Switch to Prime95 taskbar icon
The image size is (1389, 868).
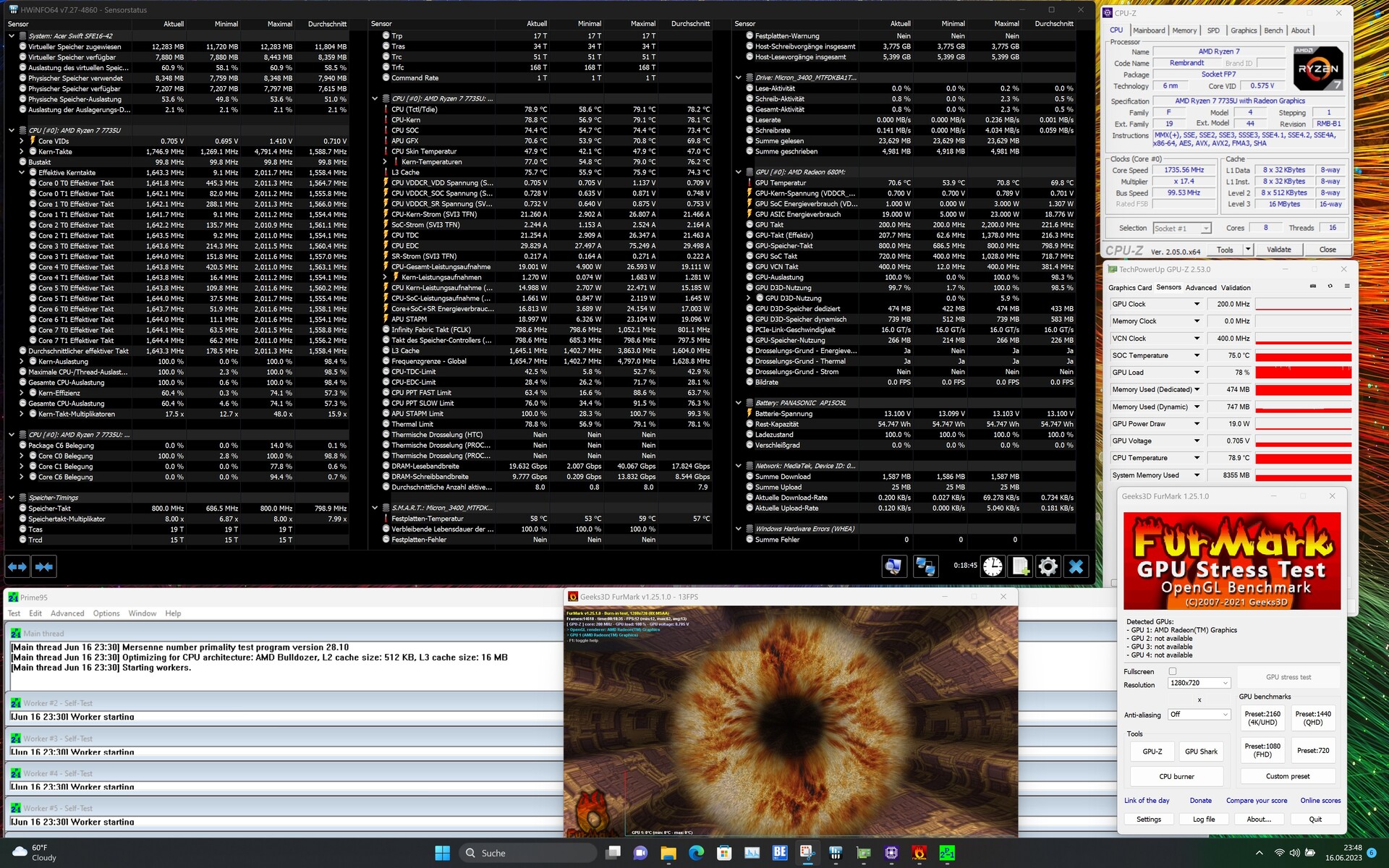click(947, 853)
